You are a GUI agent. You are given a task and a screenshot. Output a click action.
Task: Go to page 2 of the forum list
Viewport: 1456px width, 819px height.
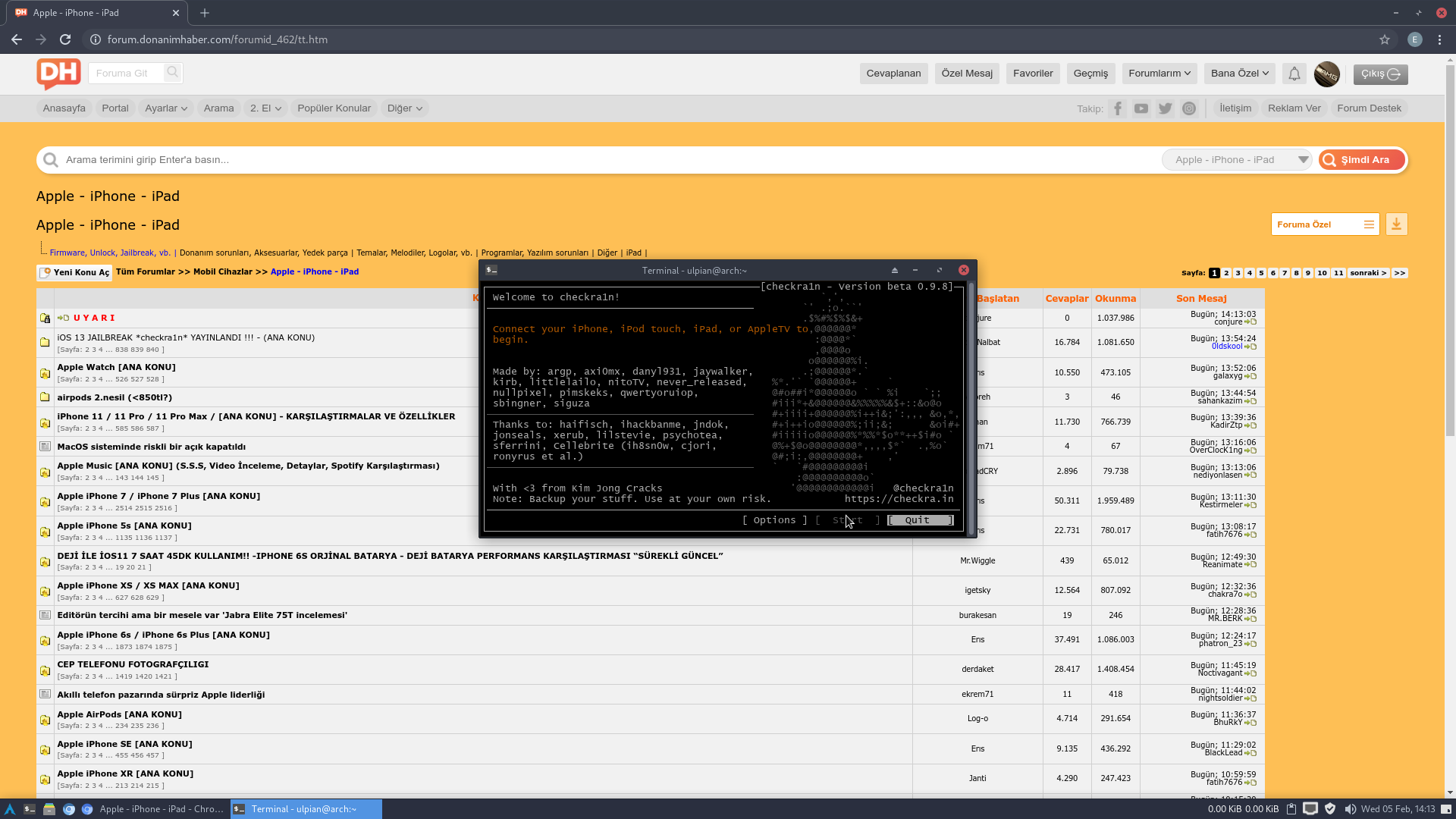click(x=1226, y=273)
